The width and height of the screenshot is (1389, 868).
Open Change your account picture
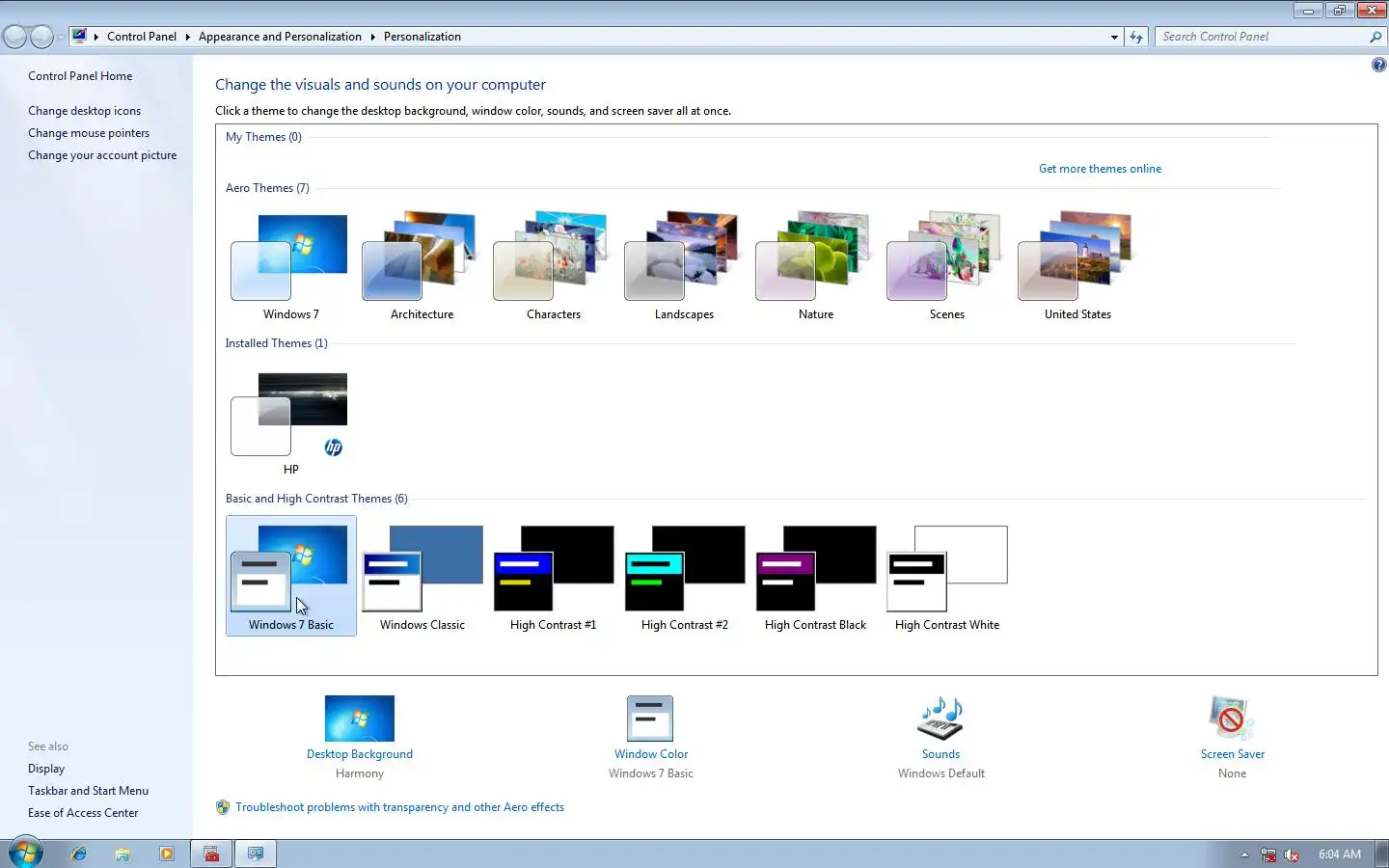pos(102,155)
